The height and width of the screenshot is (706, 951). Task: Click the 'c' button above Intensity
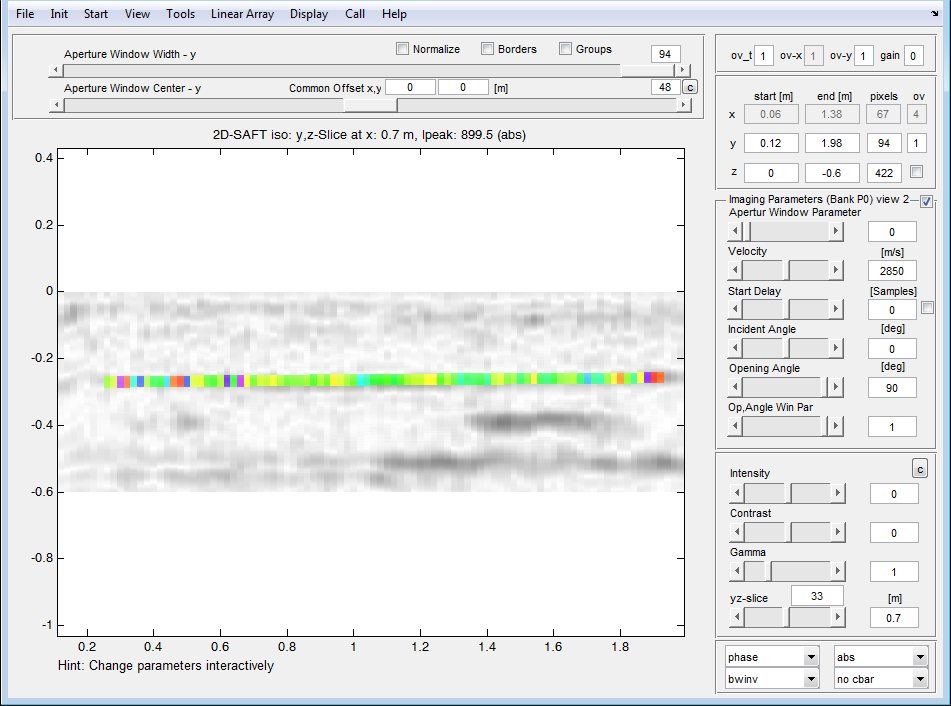(920, 469)
